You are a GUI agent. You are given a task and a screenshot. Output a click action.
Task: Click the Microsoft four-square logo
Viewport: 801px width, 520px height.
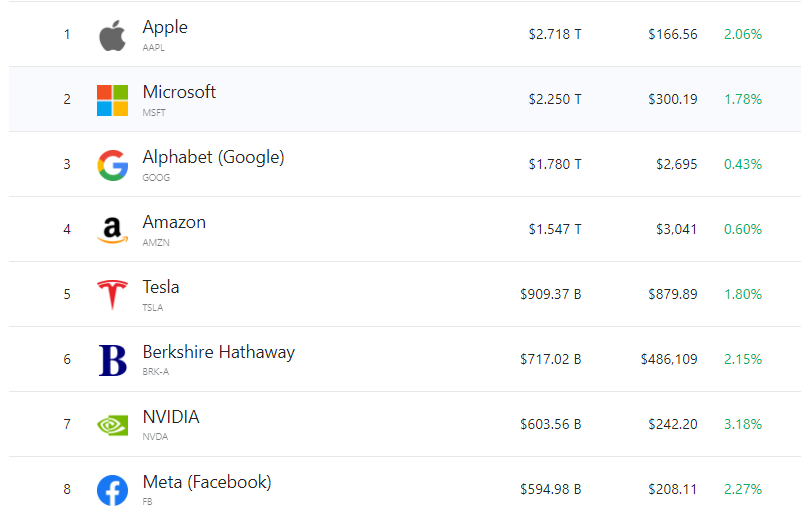pyautogui.click(x=112, y=100)
